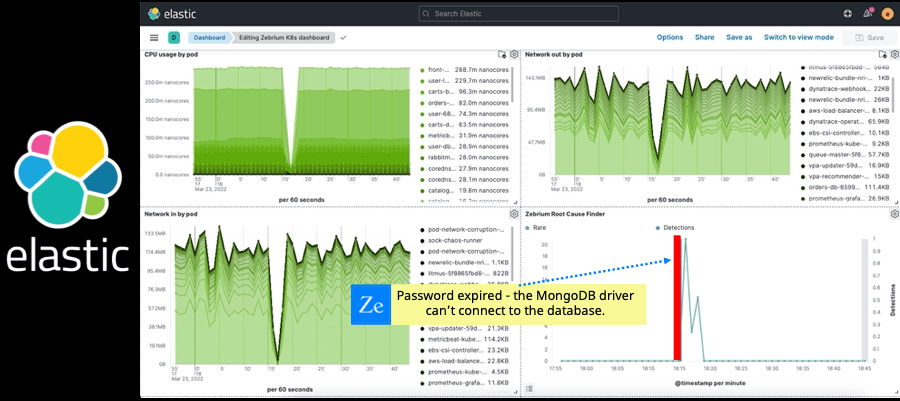Select metricb 31.9m nanocores legend entry
900x401 pixels.
464,135
